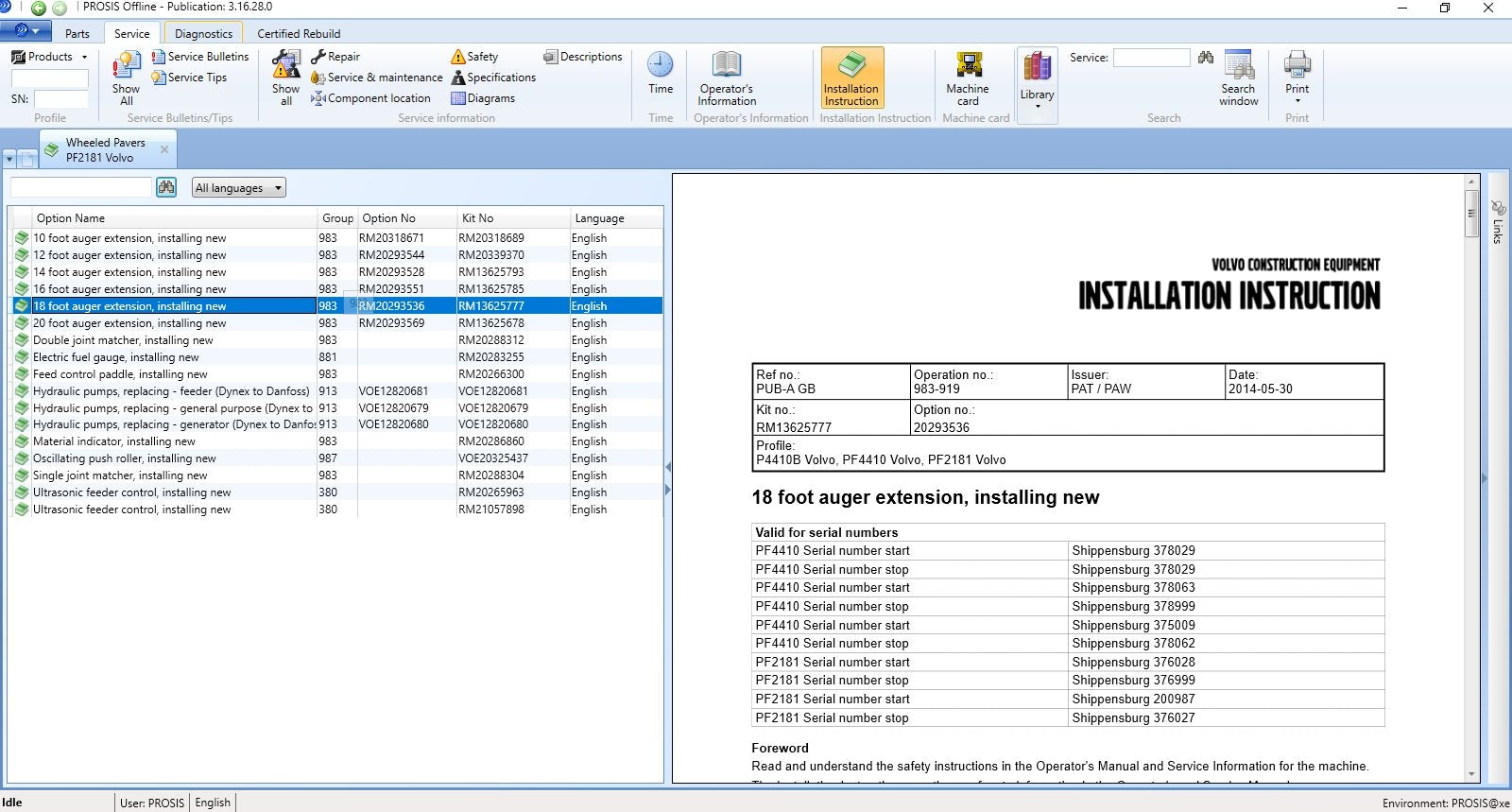1512x812 pixels.
Task: Switch to the Certified Rebuild tab
Action: [x=299, y=33]
